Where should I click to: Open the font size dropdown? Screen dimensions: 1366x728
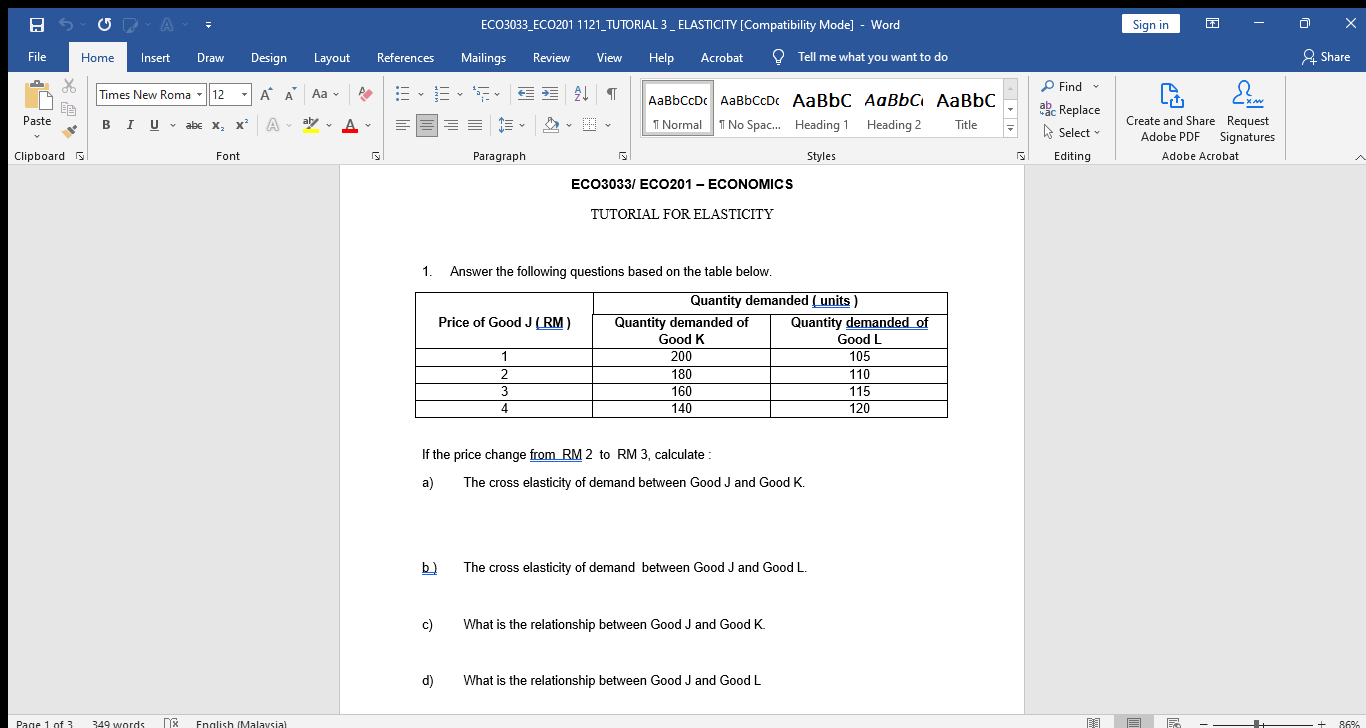[243, 94]
